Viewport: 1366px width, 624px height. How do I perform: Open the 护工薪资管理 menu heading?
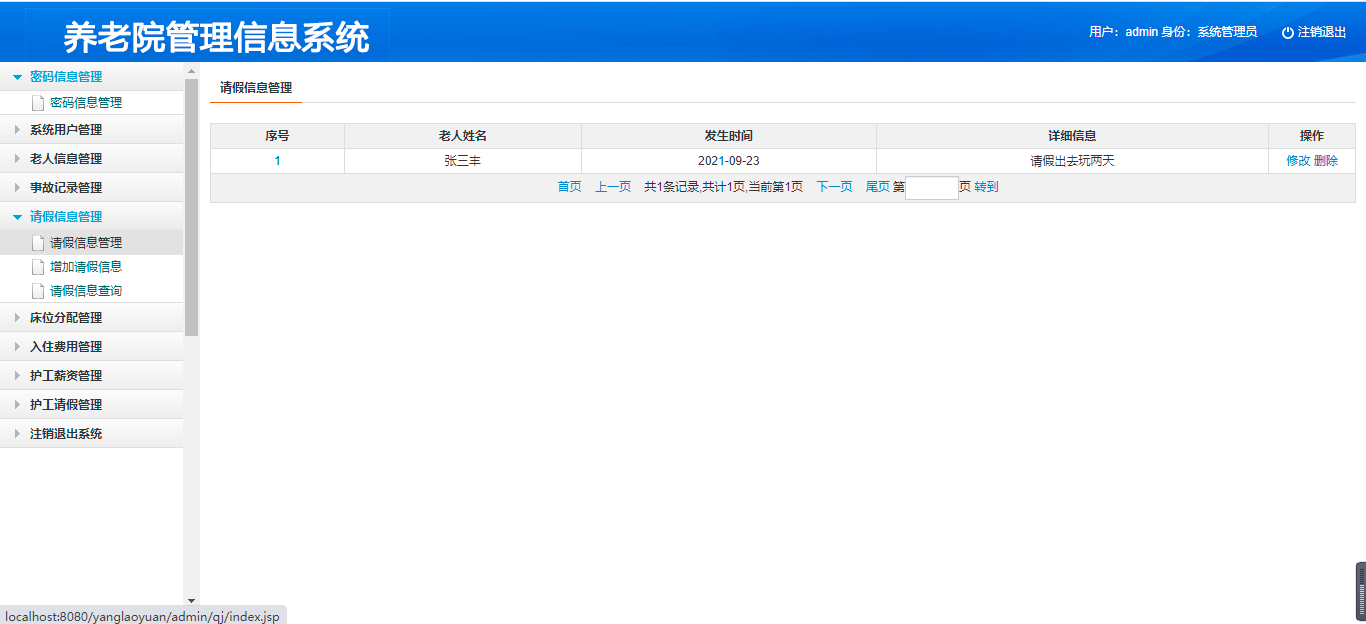tap(66, 376)
